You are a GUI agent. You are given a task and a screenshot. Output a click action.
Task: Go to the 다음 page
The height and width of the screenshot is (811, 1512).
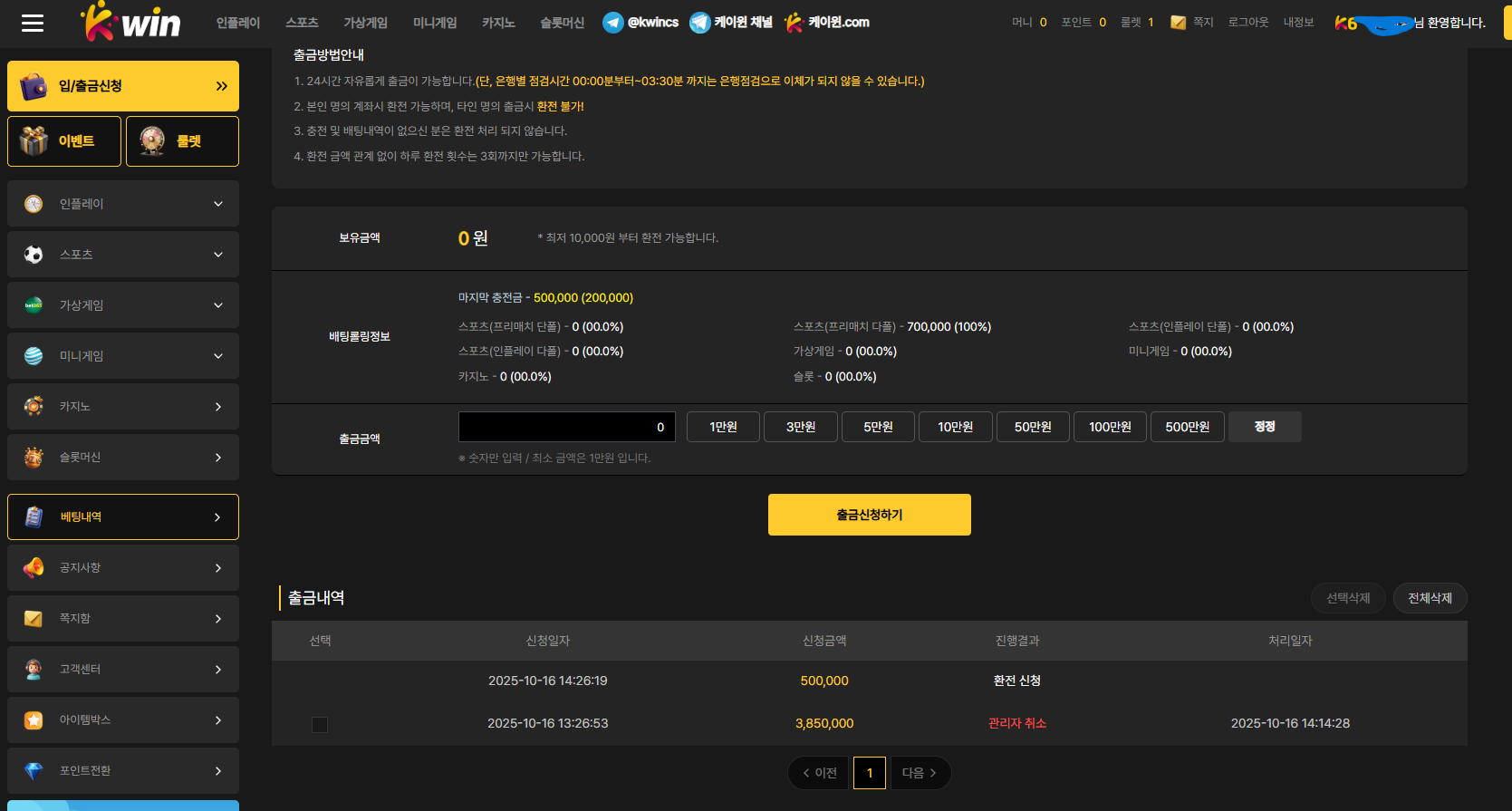920,773
